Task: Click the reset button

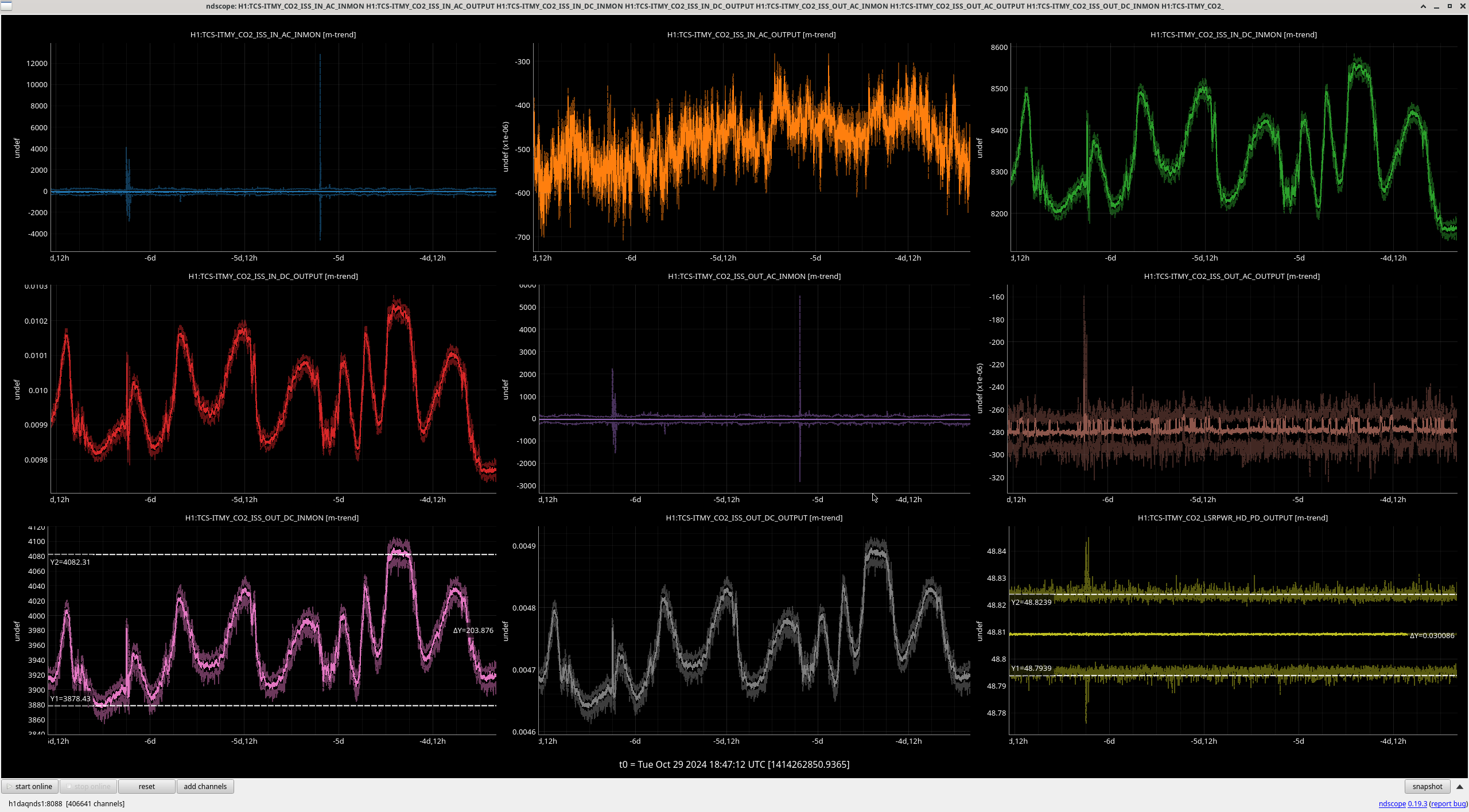Action: 147,786
